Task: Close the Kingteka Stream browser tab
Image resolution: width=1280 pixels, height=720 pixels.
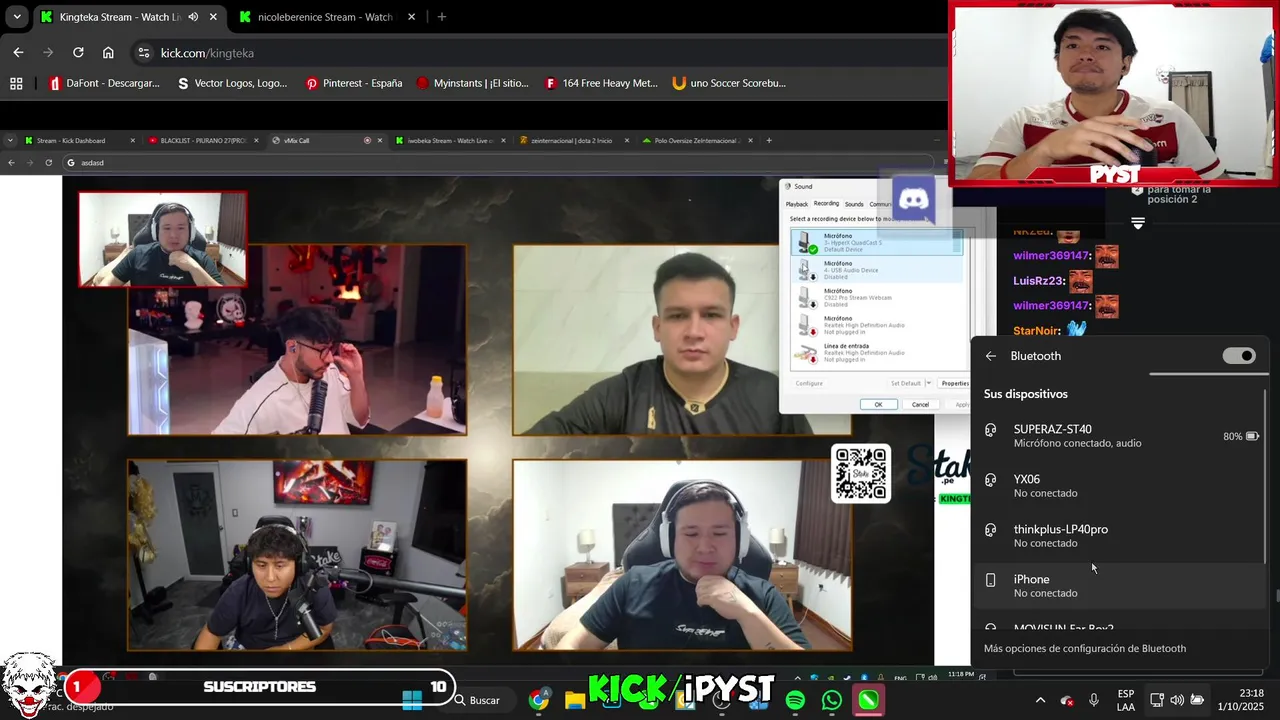Action: [213, 17]
